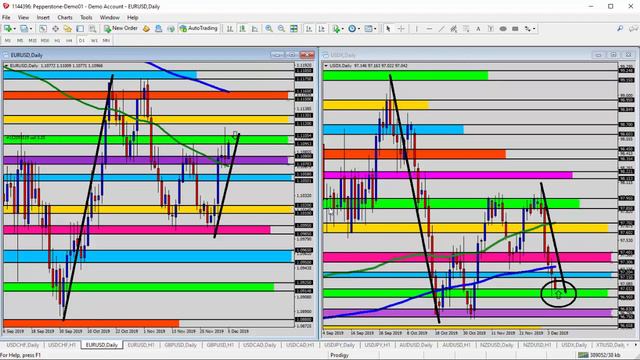This screenshot has height=360, width=640.
Task: Launch MetaEditor from the toolbar
Action: point(146,29)
